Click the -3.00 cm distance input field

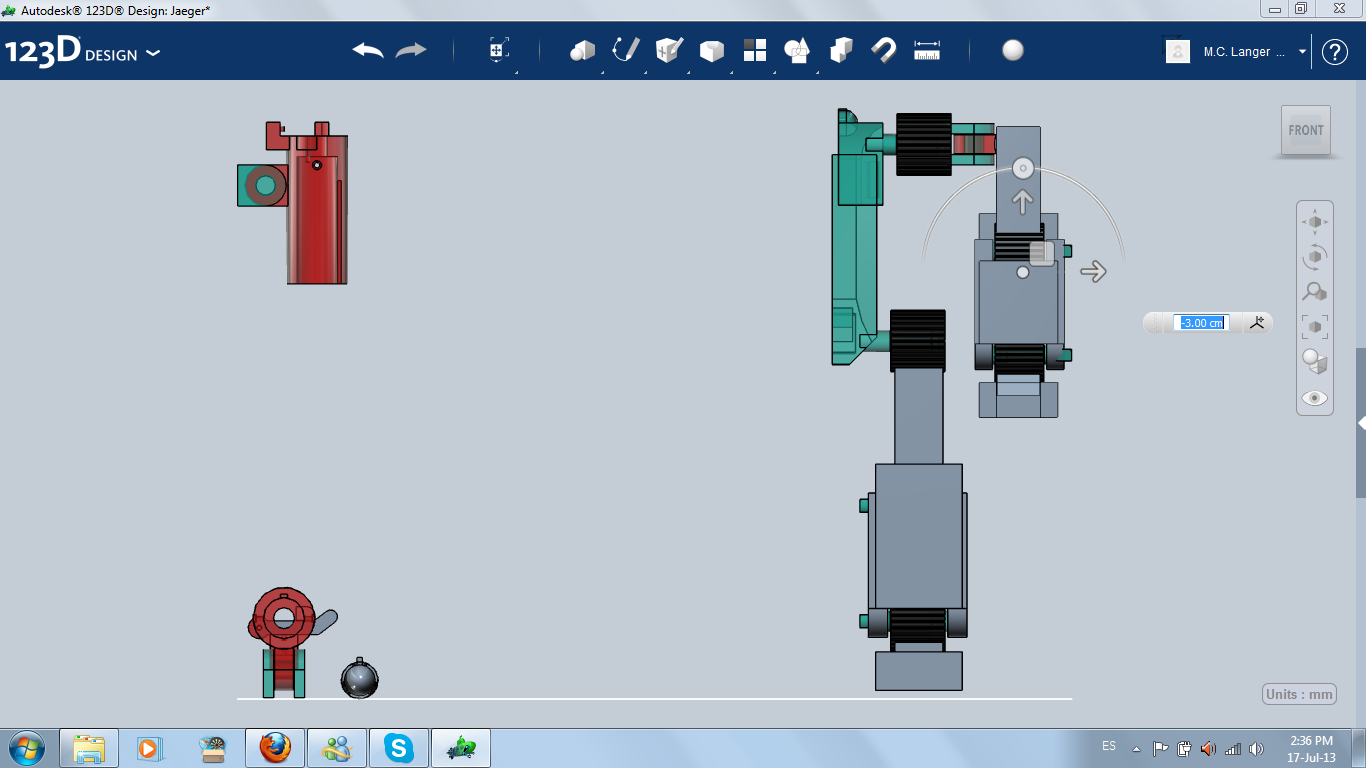click(x=1201, y=323)
